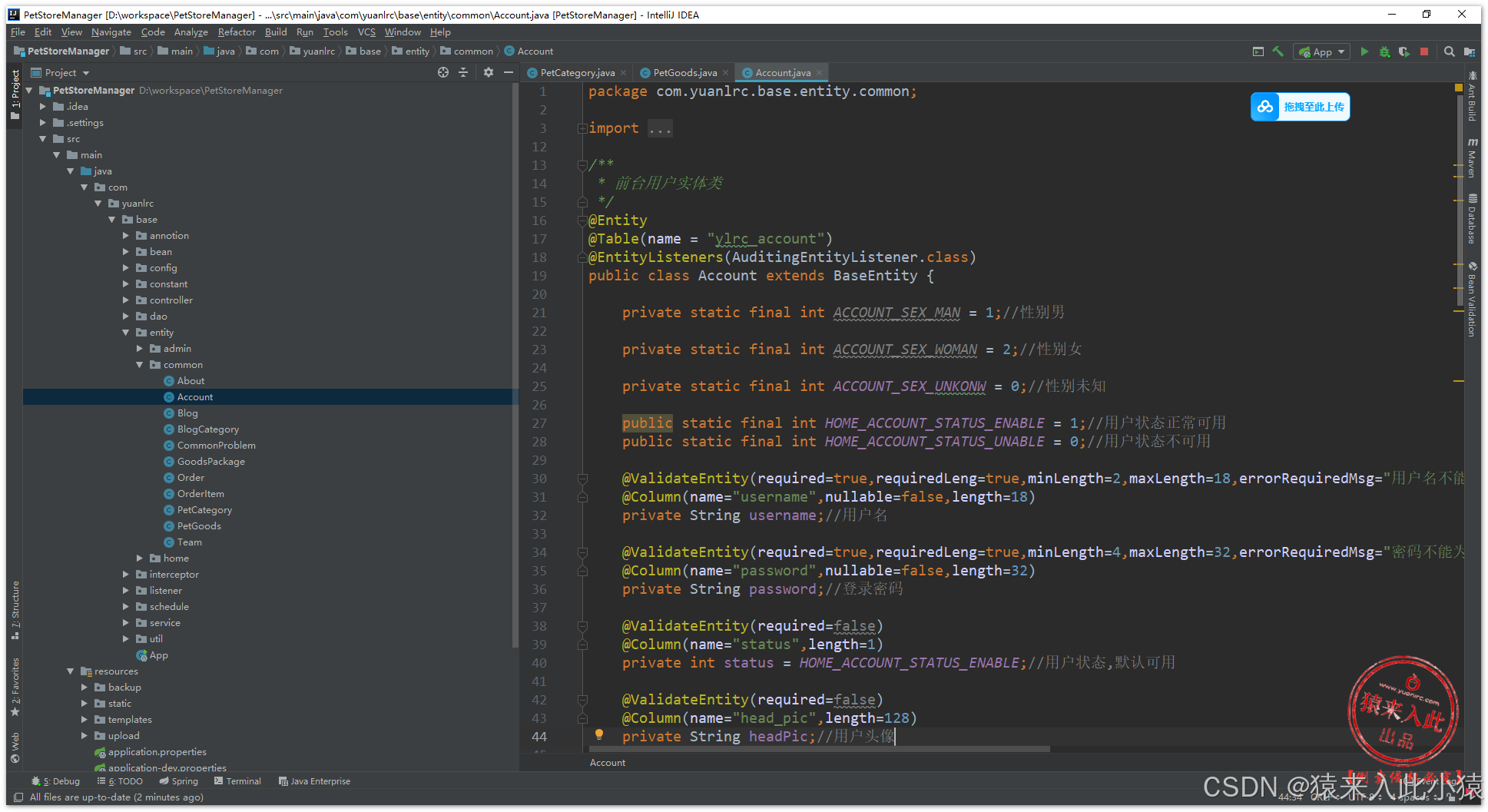Screen dimensions: 1488x812
Task: Open the App run configuration dropdown
Action: (x=1321, y=51)
